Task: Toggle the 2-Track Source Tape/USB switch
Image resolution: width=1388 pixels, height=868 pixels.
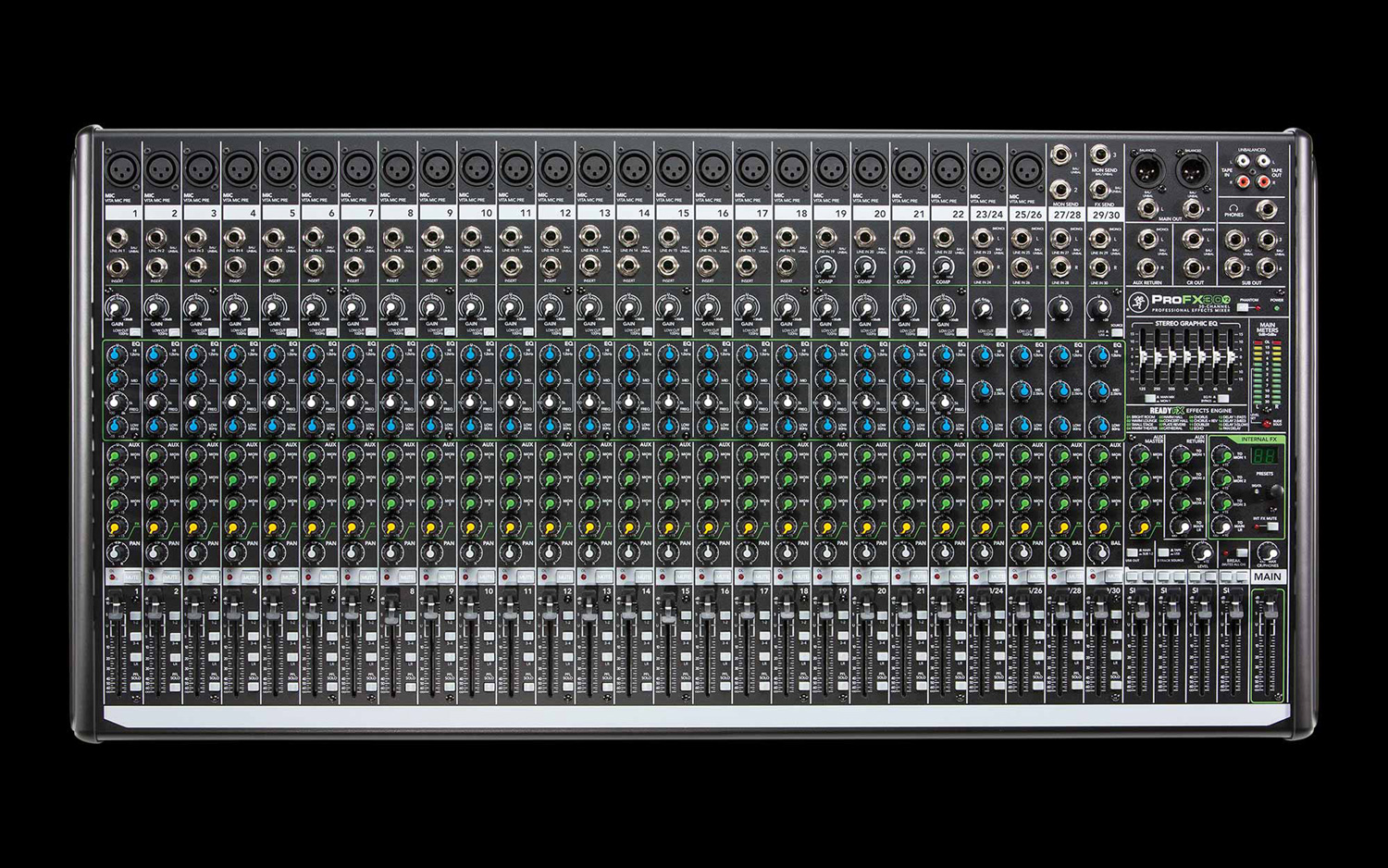Action: [1163, 552]
